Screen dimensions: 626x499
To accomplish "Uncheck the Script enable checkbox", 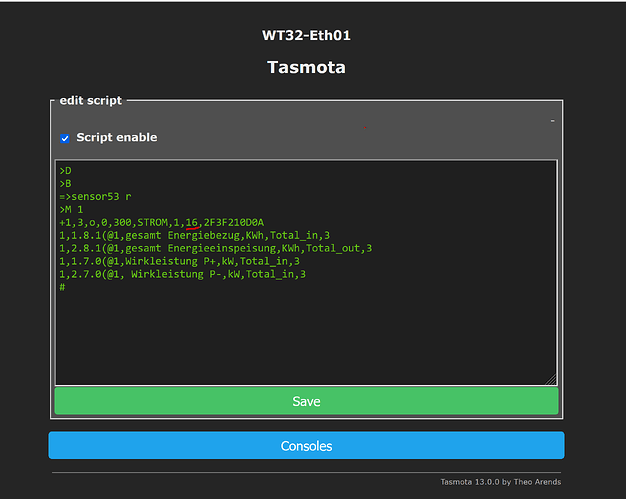I will 65,139.
